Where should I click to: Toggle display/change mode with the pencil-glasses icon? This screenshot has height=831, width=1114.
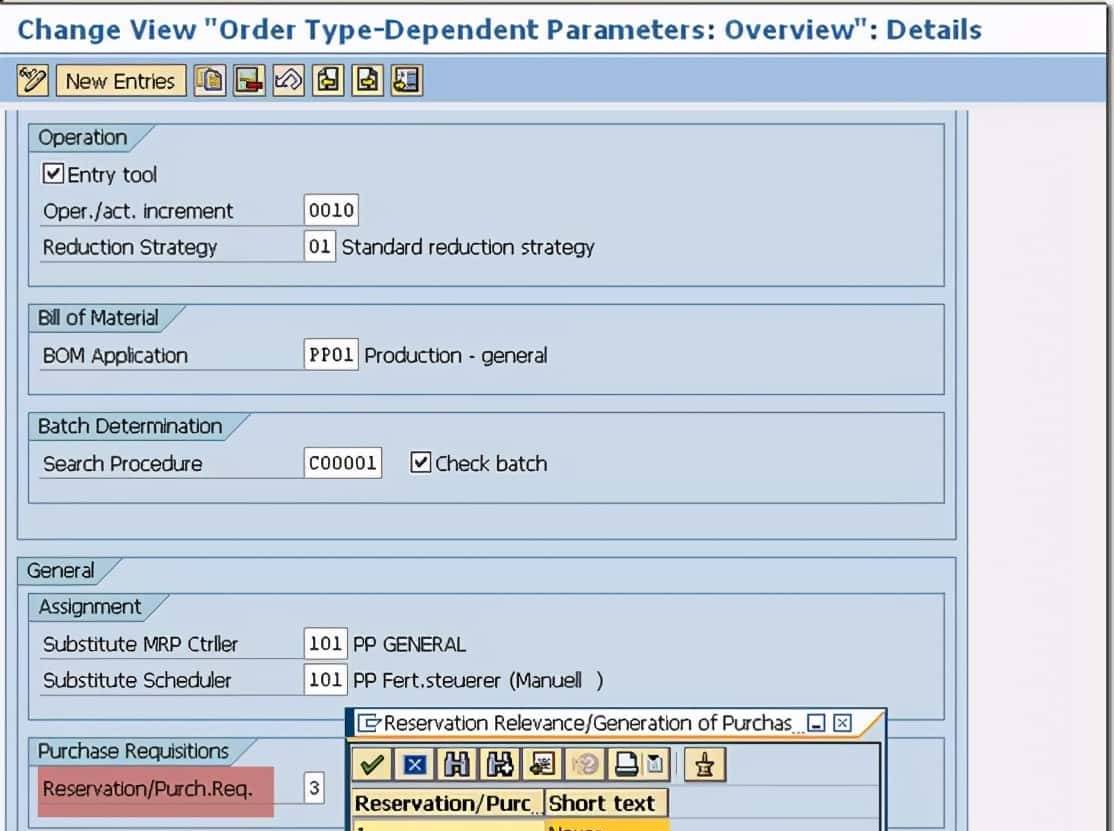pyautogui.click(x=33, y=80)
